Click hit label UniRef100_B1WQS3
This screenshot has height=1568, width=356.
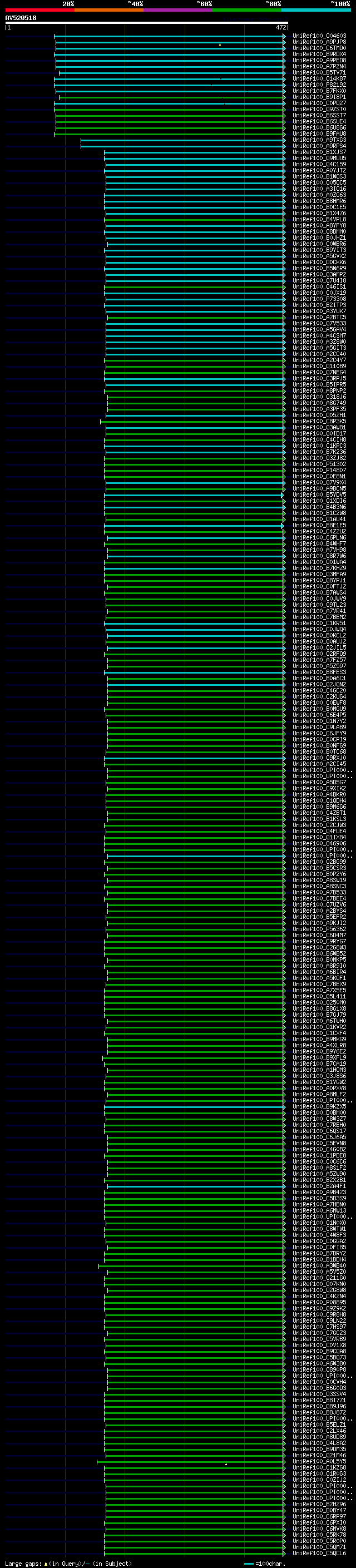tap(319, 176)
